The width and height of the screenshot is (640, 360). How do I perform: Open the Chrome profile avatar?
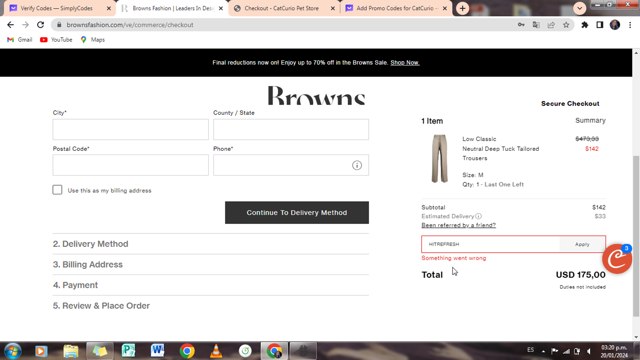tap(615, 25)
